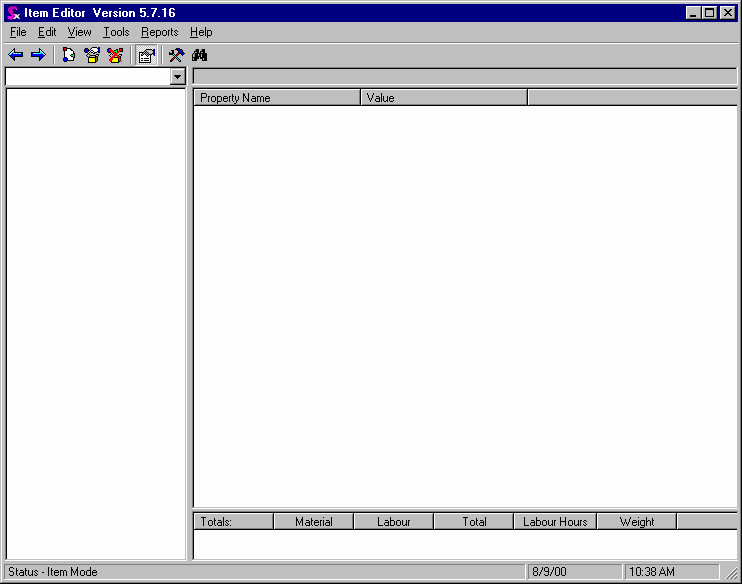Viewport: 742px width, 584px height.
Task: Click inside the combo box field on left
Action: click(x=87, y=77)
